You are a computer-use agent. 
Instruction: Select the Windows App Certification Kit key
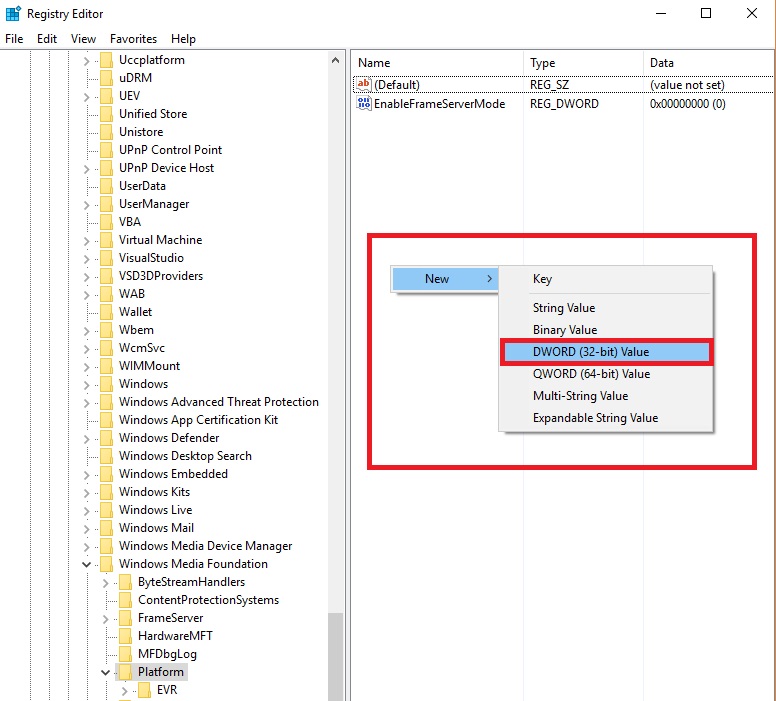coord(198,420)
